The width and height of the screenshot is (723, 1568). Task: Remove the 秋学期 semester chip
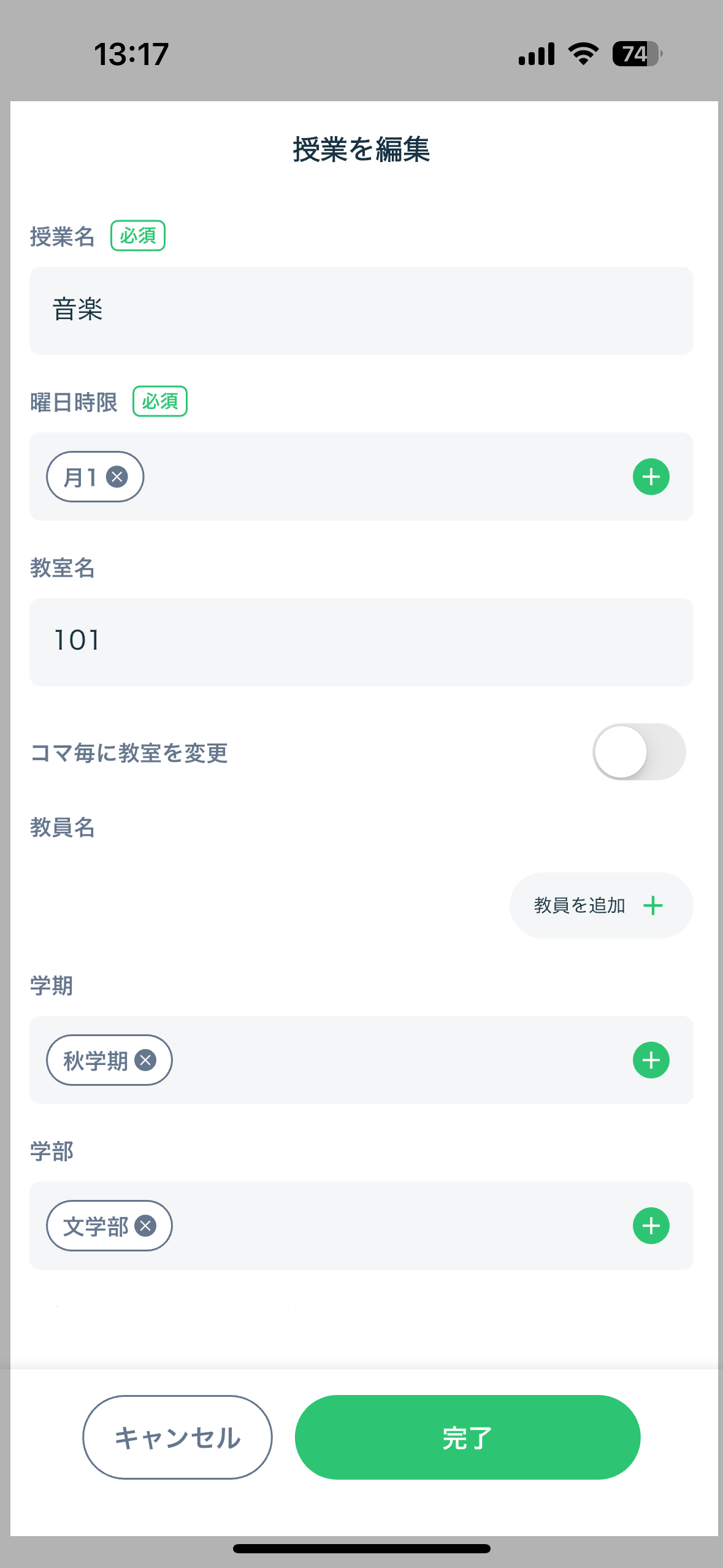[145, 1060]
